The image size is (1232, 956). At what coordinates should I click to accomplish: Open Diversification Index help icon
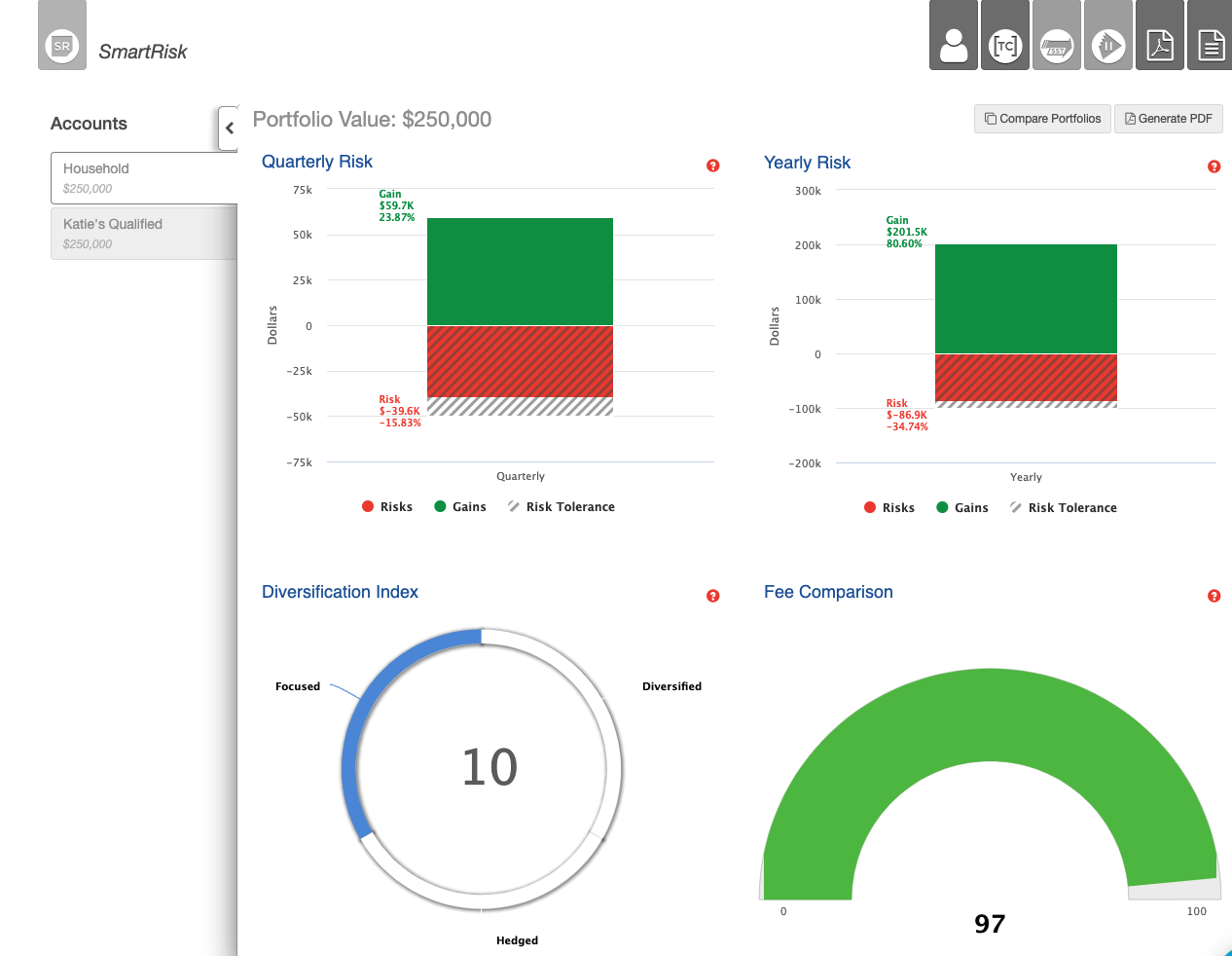tap(712, 596)
